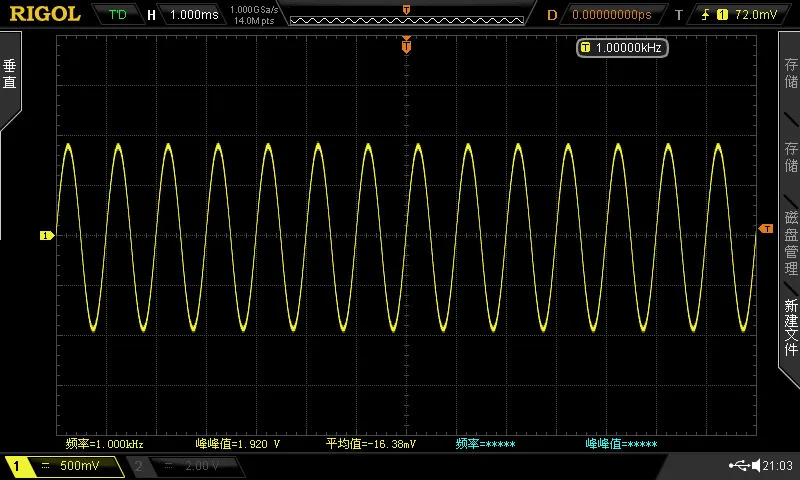Click the rising edge trigger icon
This screenshot has height=480, width=800.
706,14
